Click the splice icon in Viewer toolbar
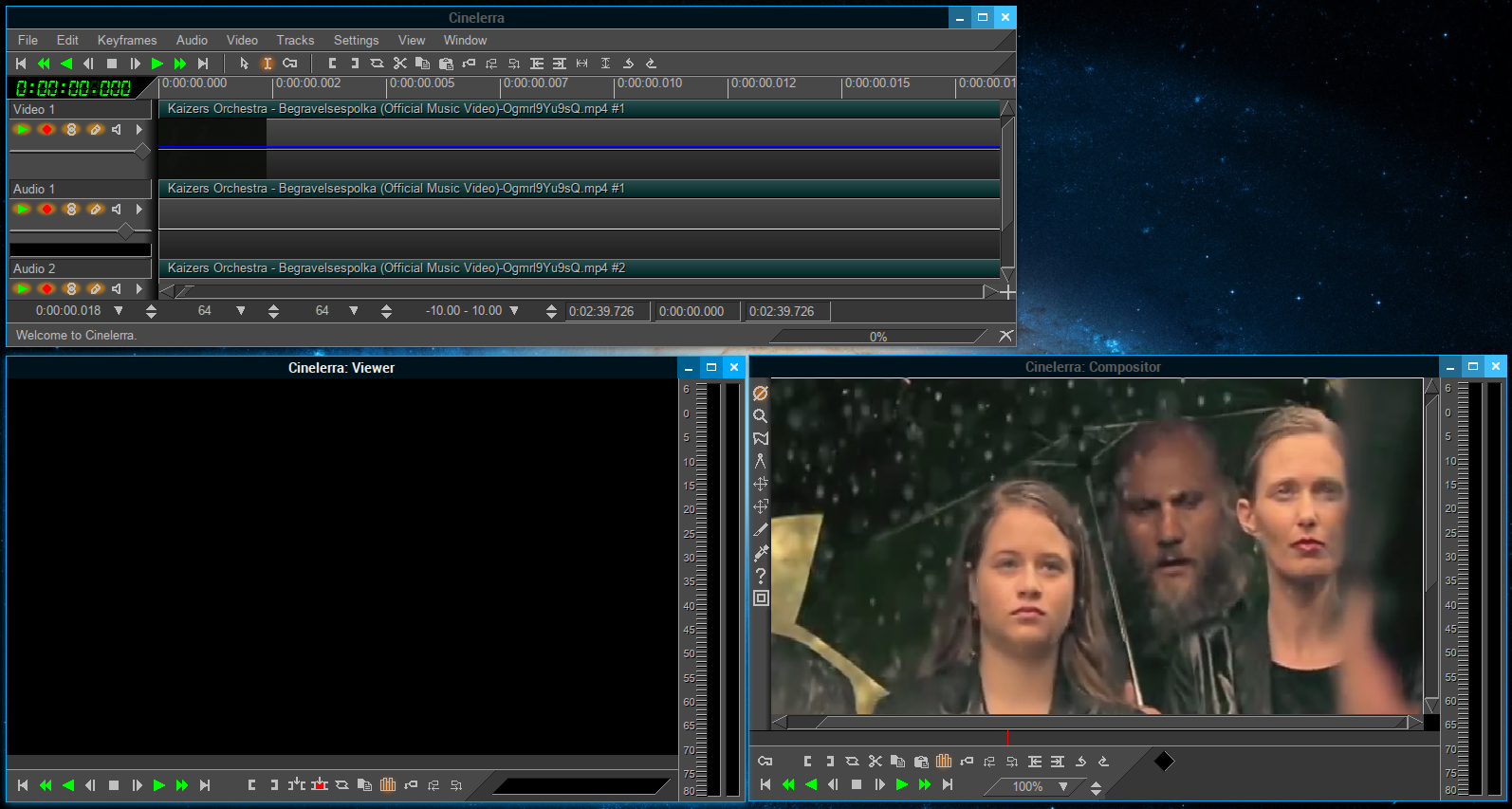The height and width of the screenshot is (809, 1512). click(x=297, y=784)
